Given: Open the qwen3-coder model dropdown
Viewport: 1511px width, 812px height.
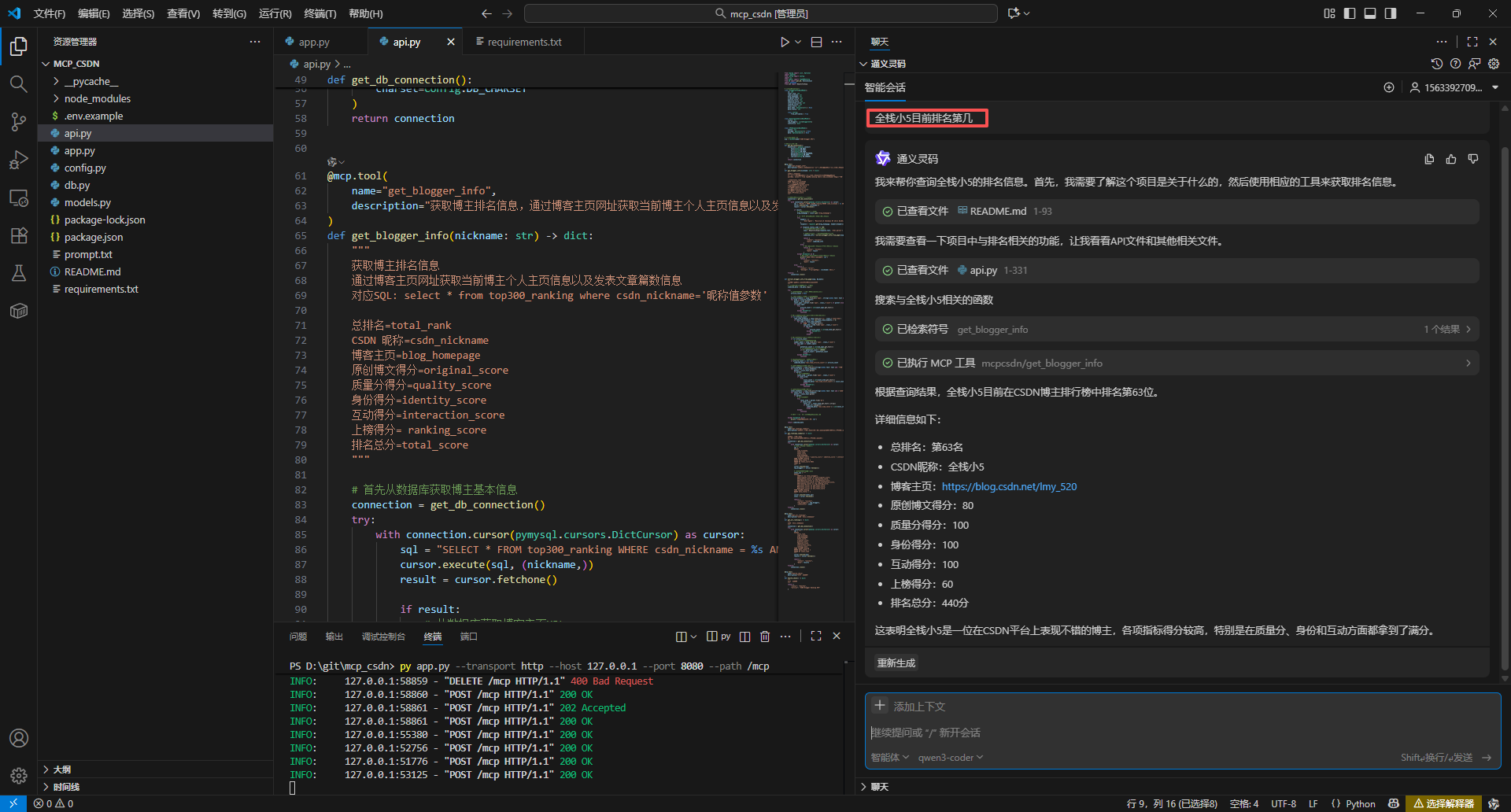Looking at the screenshot, I should pos(950,758).
